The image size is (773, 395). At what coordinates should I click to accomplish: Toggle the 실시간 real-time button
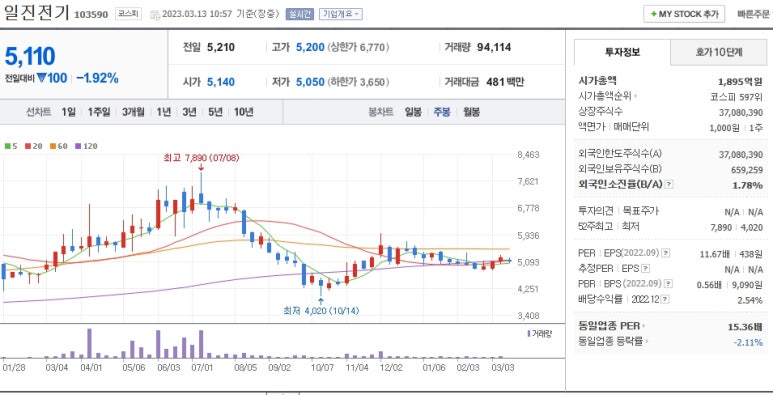[300, 14]
